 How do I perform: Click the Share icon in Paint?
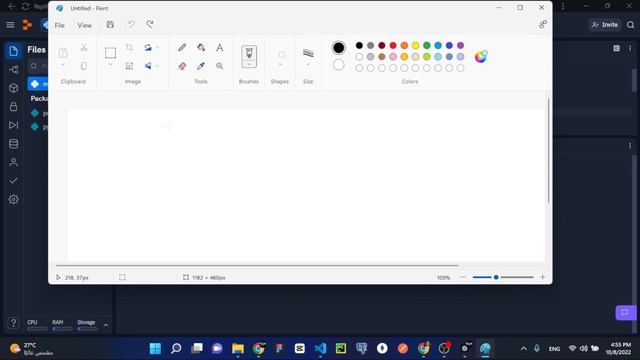pos(542,24)
